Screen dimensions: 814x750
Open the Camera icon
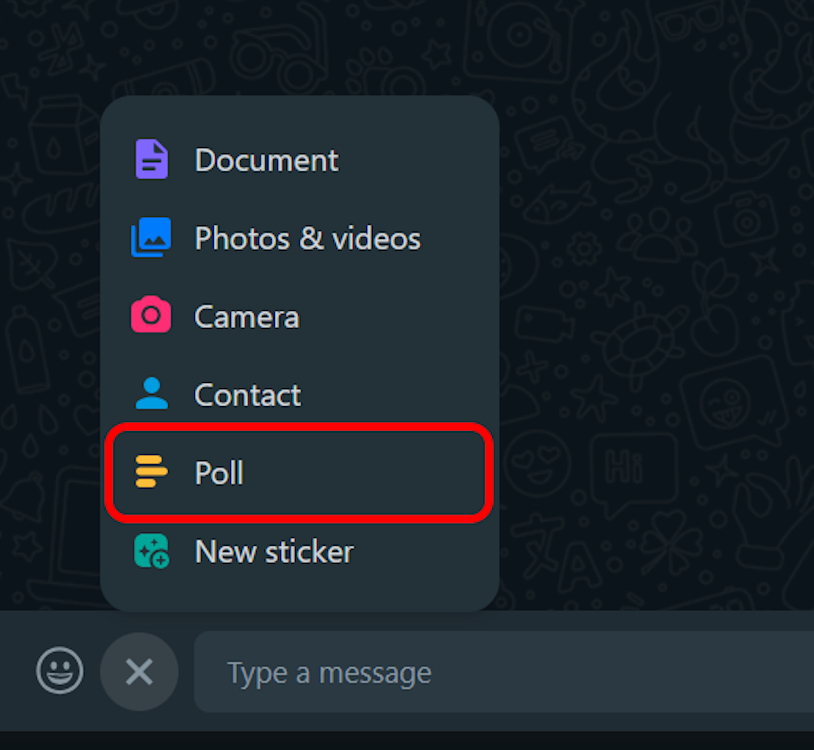tap(150, 316)
